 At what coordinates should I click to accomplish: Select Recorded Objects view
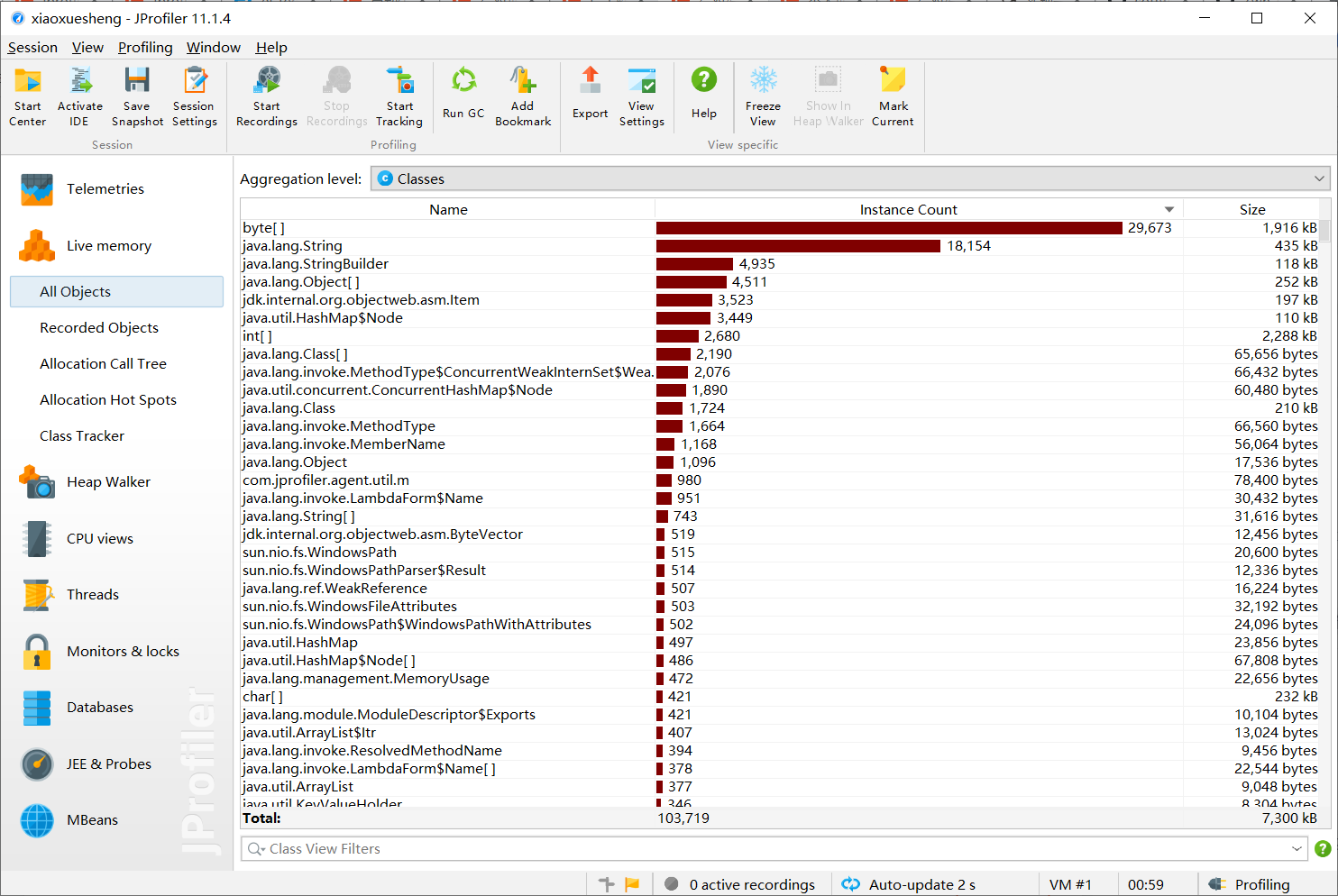pos(99,328)
